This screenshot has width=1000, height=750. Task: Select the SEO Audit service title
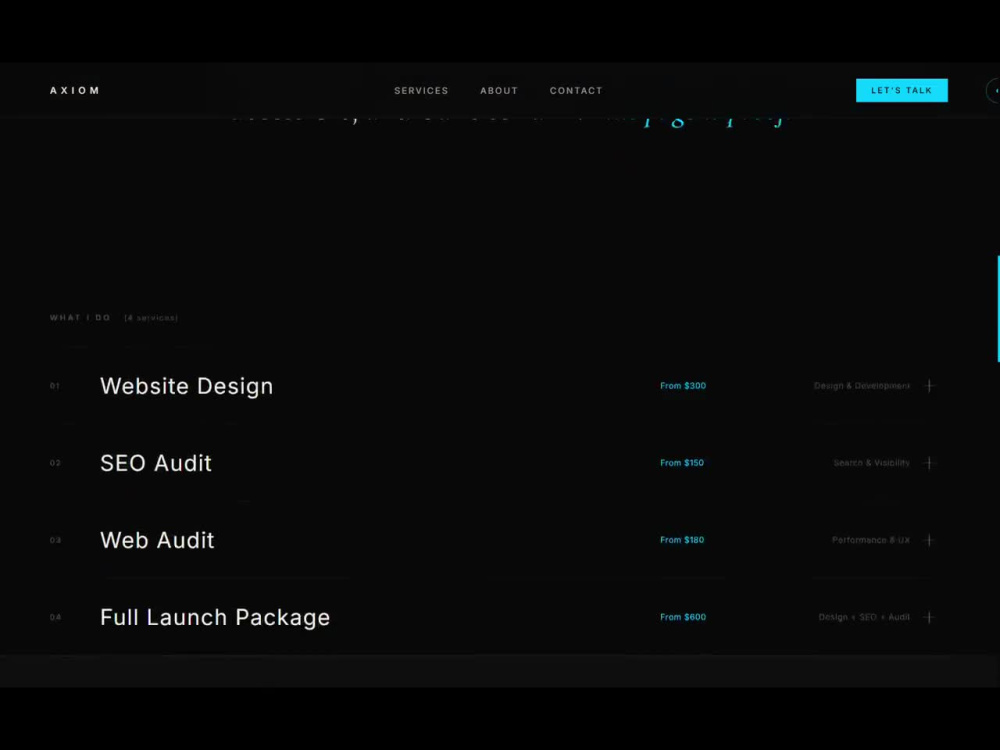(x=156, y=463)
